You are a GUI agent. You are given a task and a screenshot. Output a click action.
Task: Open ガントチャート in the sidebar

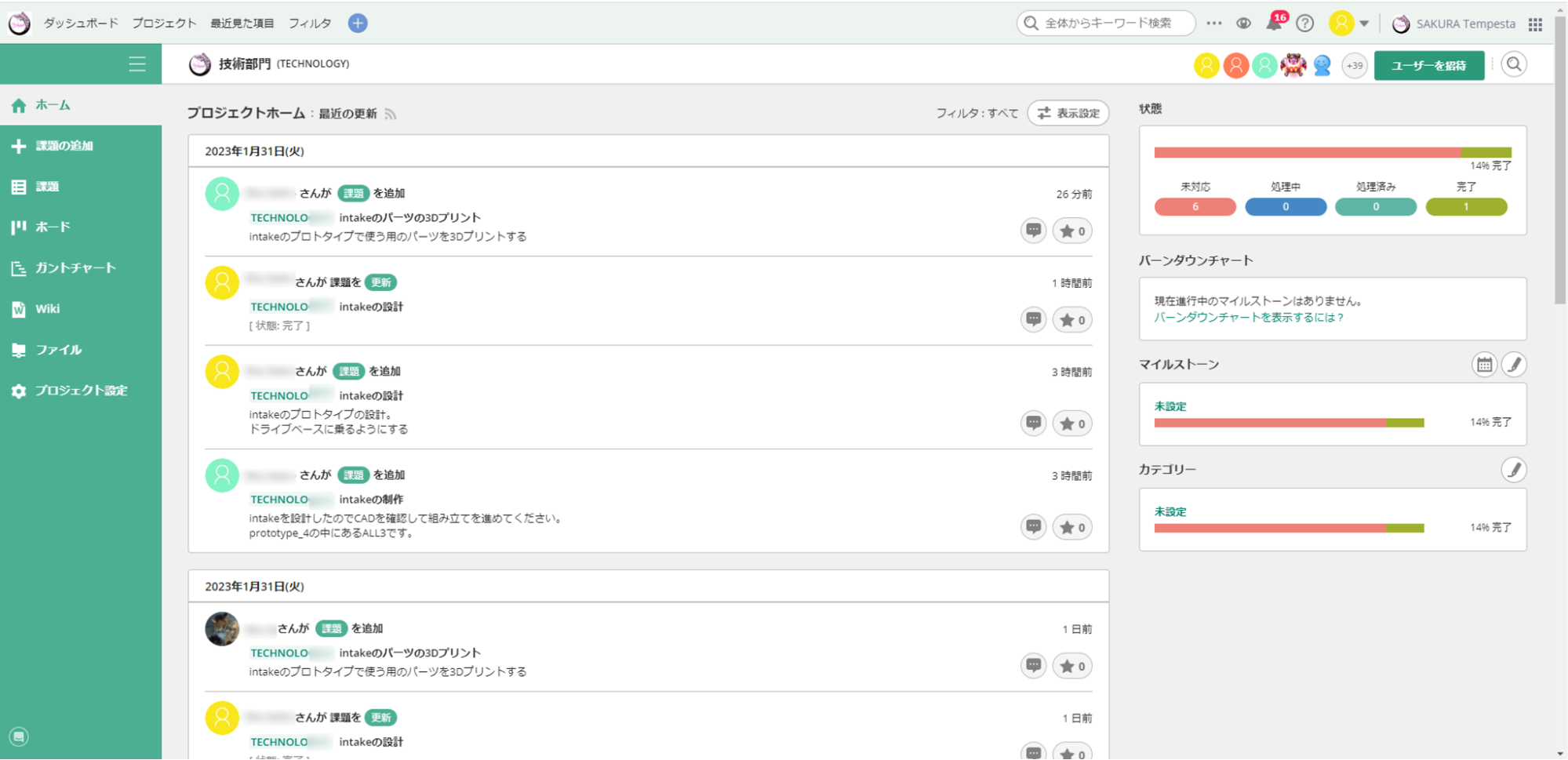[81, 268]
